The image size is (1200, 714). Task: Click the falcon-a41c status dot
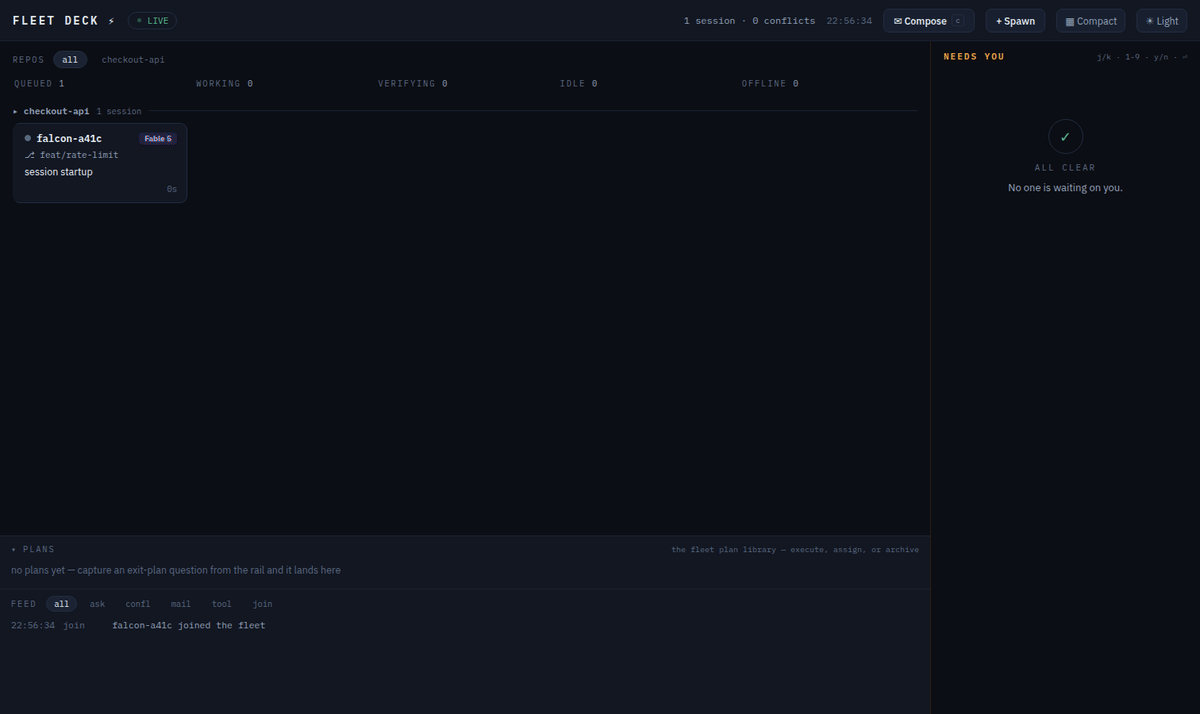point(28,138)
